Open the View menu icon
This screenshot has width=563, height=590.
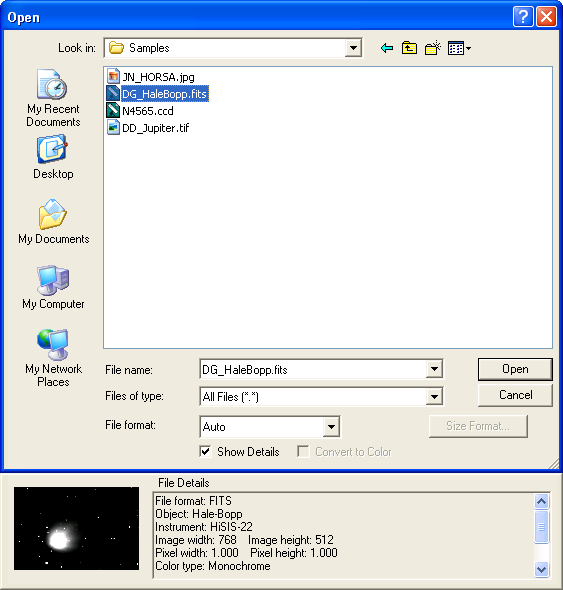(x=459, y=48)
